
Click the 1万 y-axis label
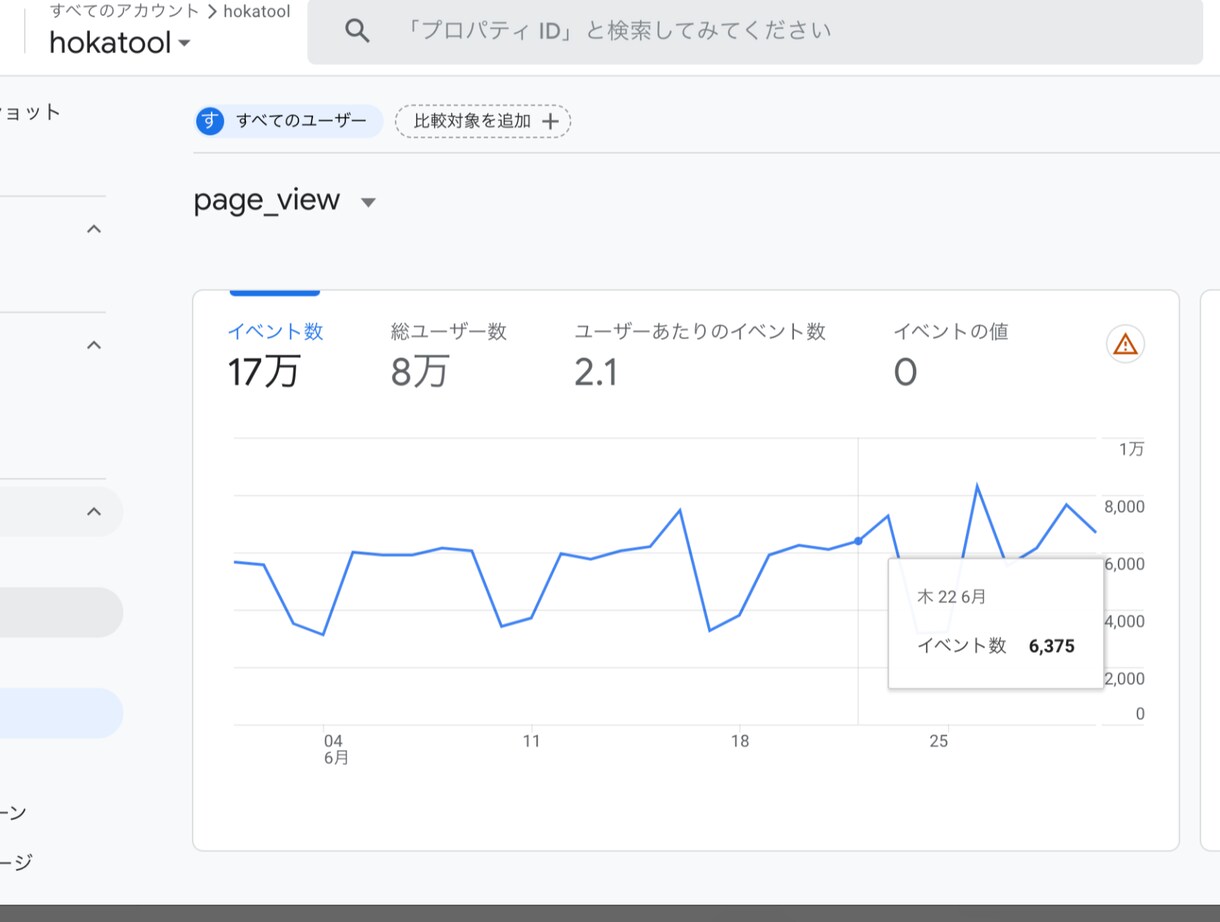coord(1132,449)
